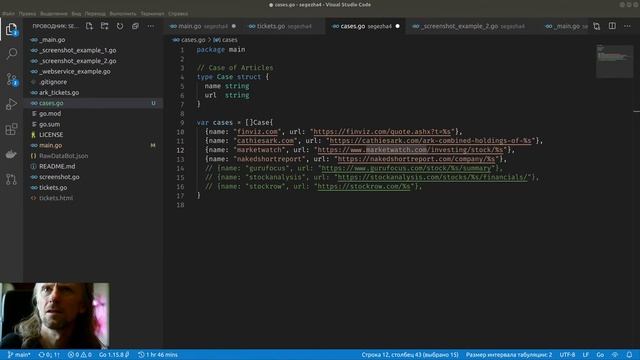
Task: Open the Выделение menu
Action: click(54, 13)
